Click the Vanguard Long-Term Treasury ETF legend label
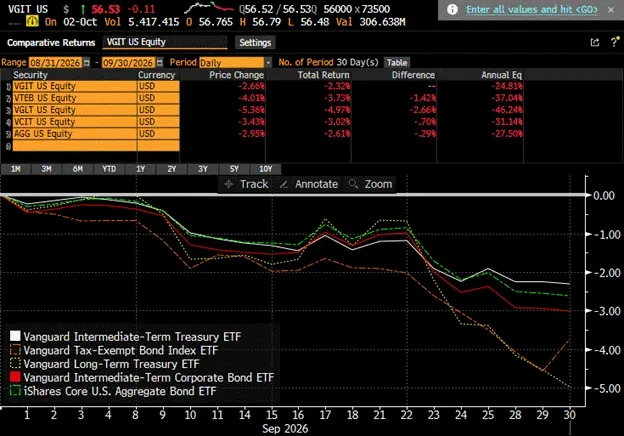Viewport: 624px width, 436px height. (111, 364)
